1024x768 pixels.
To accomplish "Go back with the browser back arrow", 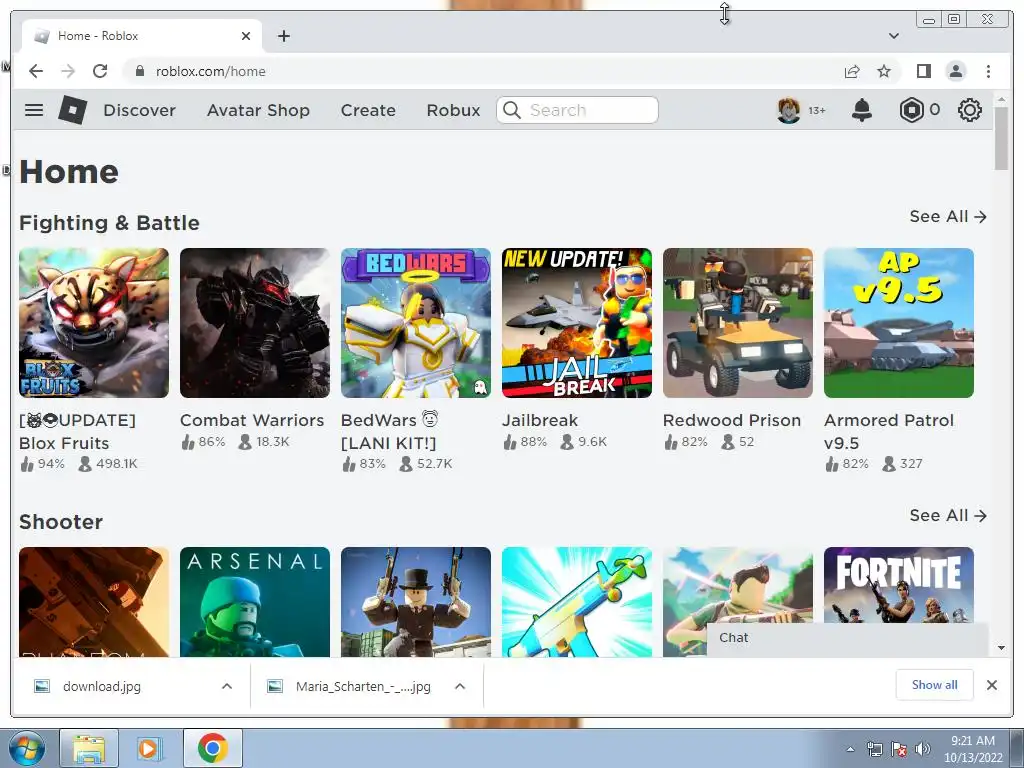I will [36, 71].
